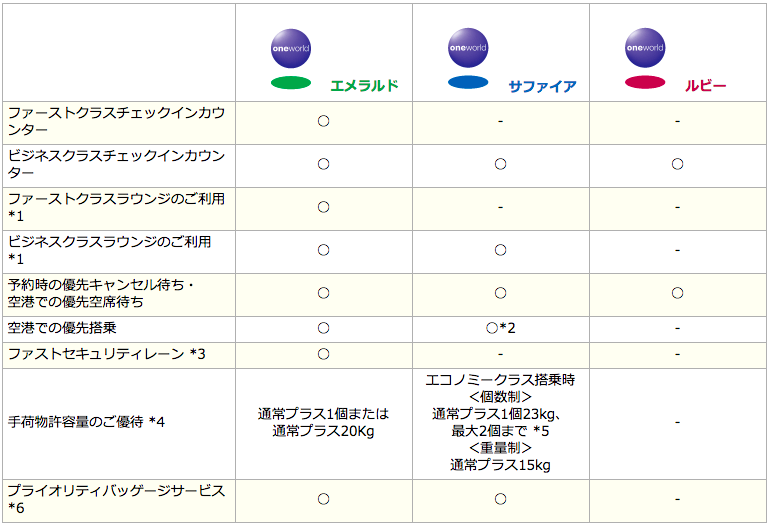
Task: Click the エコノミークラス搭乗時 baggage text
Action: pos(500,380)
